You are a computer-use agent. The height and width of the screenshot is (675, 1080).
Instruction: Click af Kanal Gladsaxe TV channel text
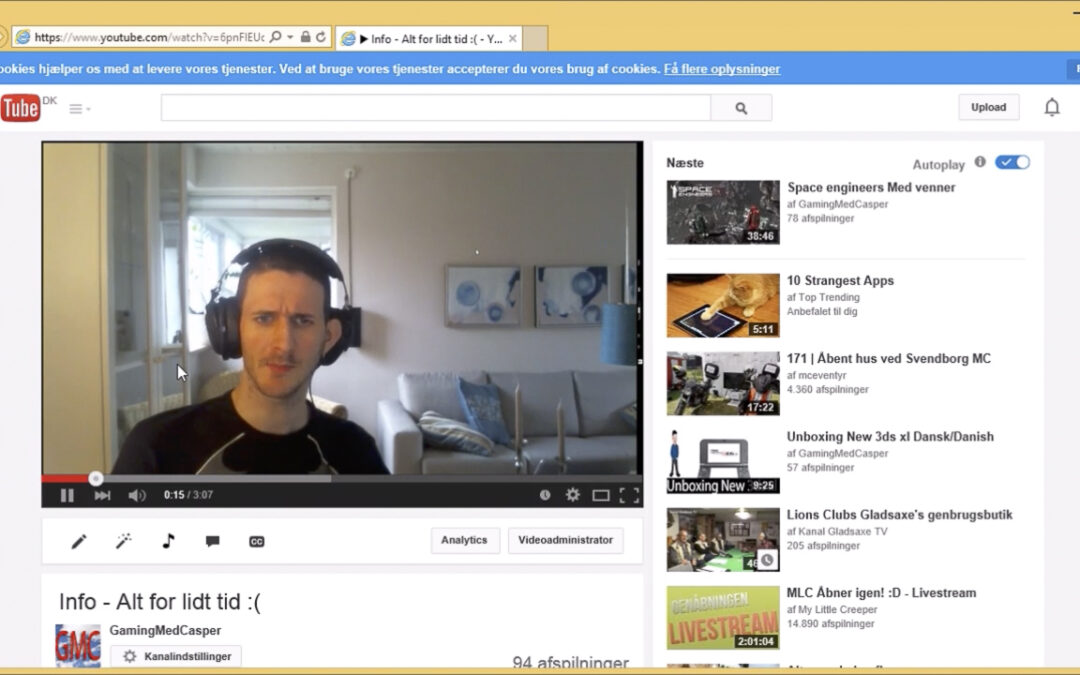click(x=837, y=531)
